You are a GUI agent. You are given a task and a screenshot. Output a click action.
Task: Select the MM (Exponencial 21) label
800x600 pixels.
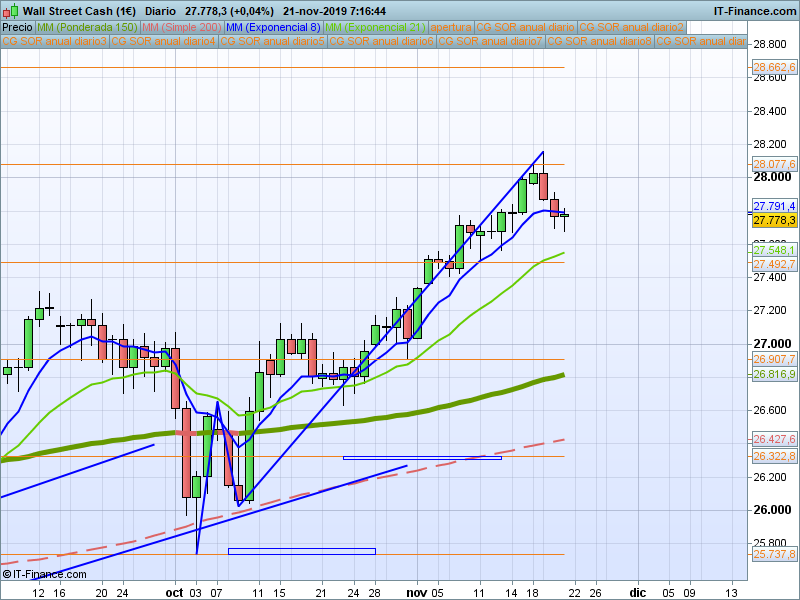(x=375, y=28)
